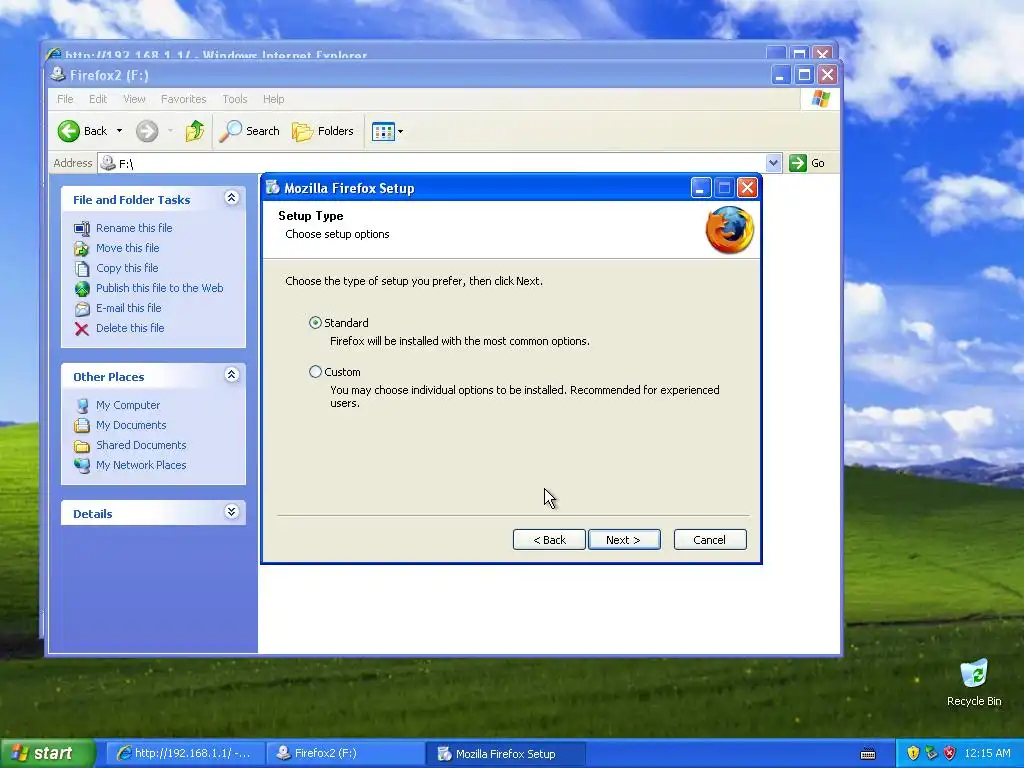Click Publish this file to the Web
1024x768 pixels.
click(159, 288)
